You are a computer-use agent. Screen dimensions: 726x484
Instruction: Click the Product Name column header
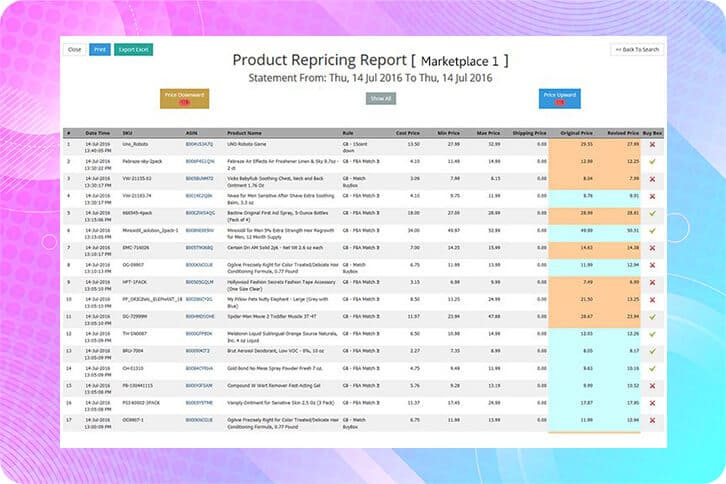coord(244,133)
